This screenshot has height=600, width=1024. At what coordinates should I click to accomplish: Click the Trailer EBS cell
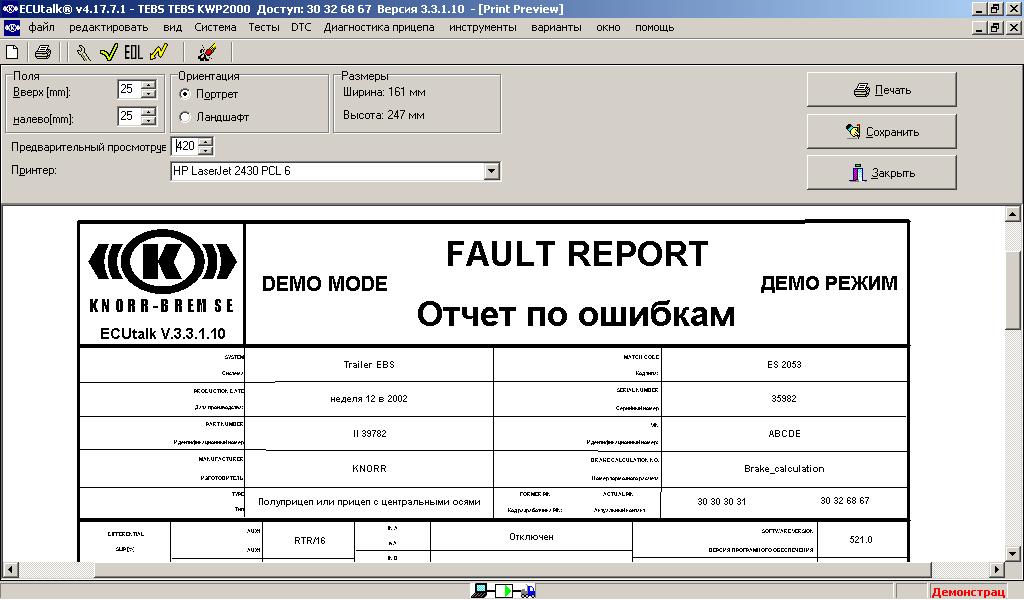pyautogui.click(x=369, y=365)
